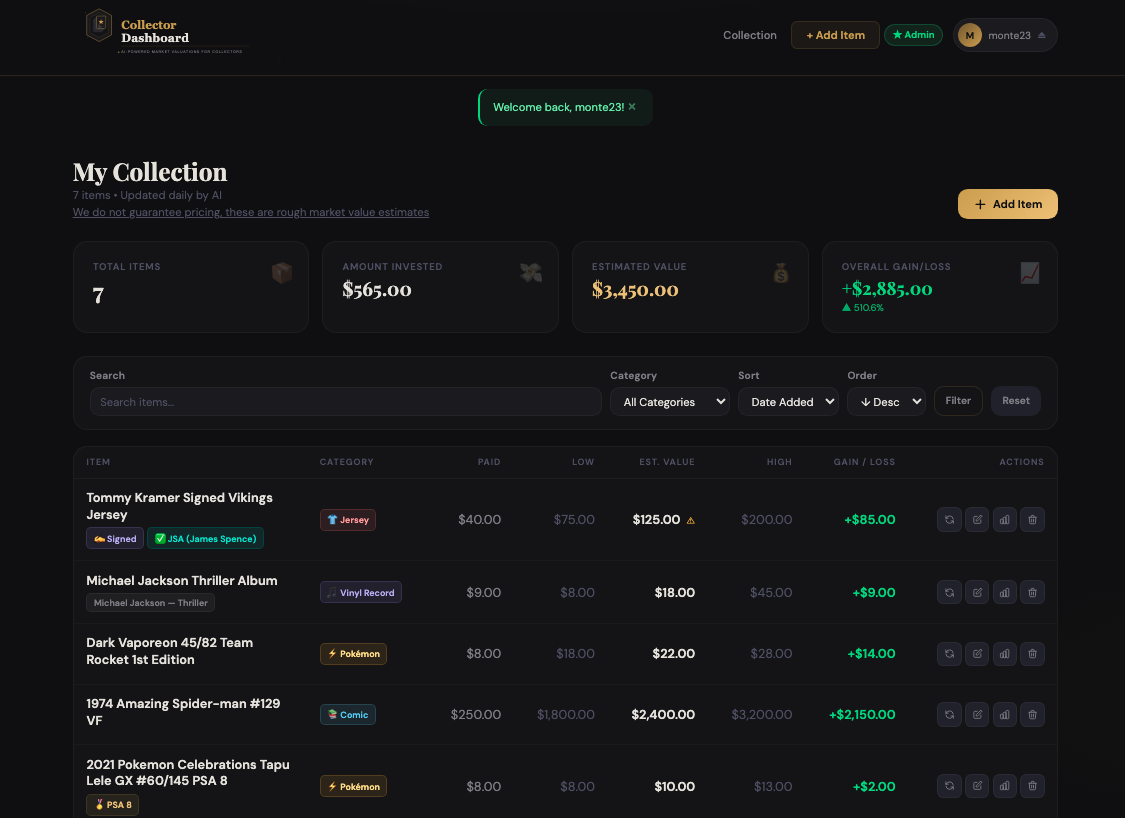Open the Dark Vaporeon 45/82 Team Rocket title
1125x818 pixels.
(169, 651)
